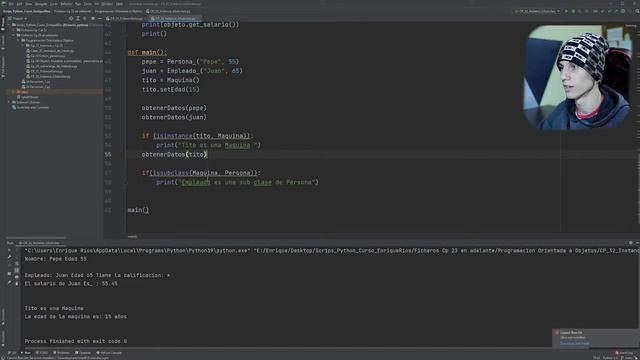This screenshot has width=640, height=360.
Task: Click the locate opened file icon in Project panel
Action: click(71, 18)
